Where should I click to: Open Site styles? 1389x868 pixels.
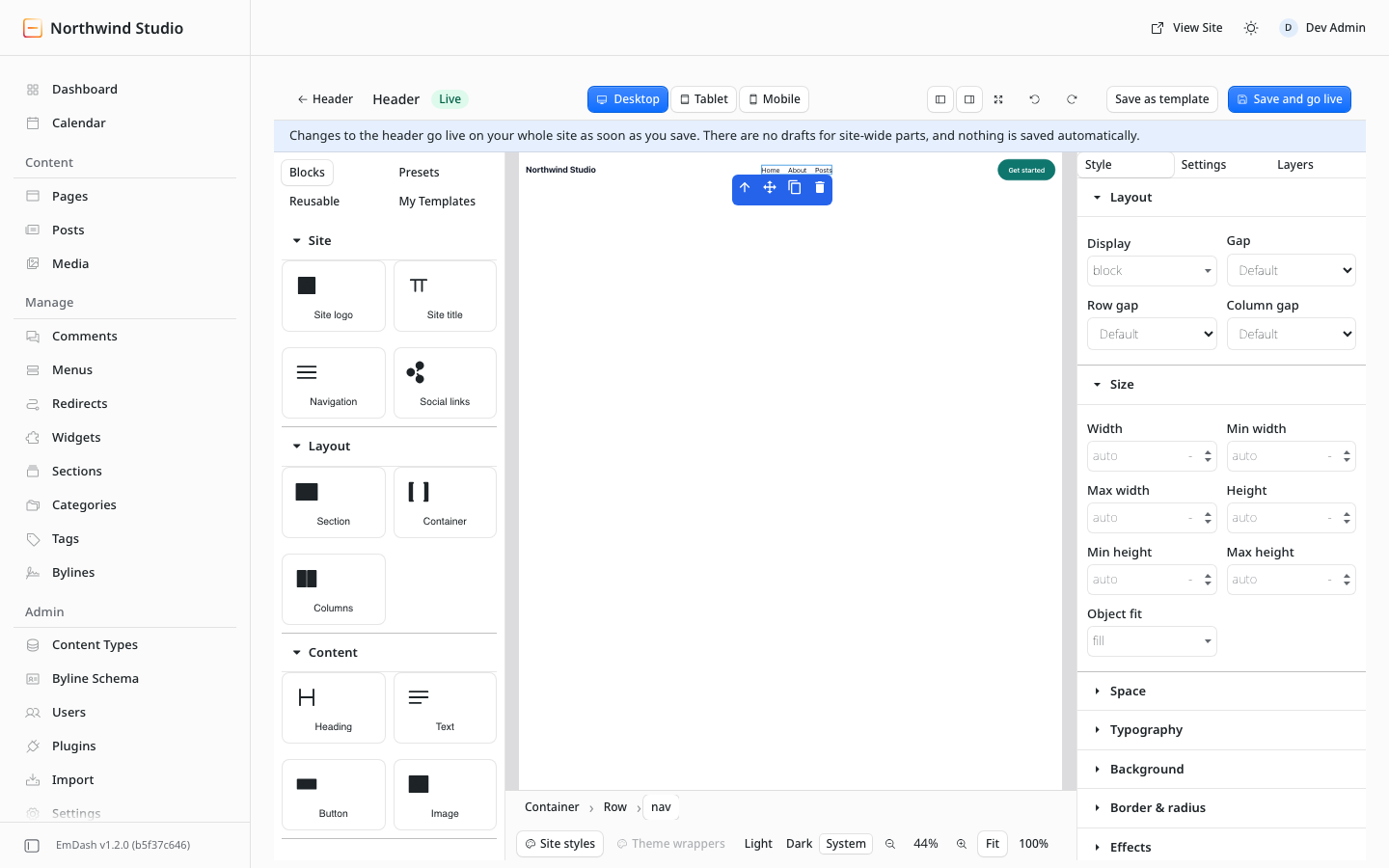tap(560, 844)
